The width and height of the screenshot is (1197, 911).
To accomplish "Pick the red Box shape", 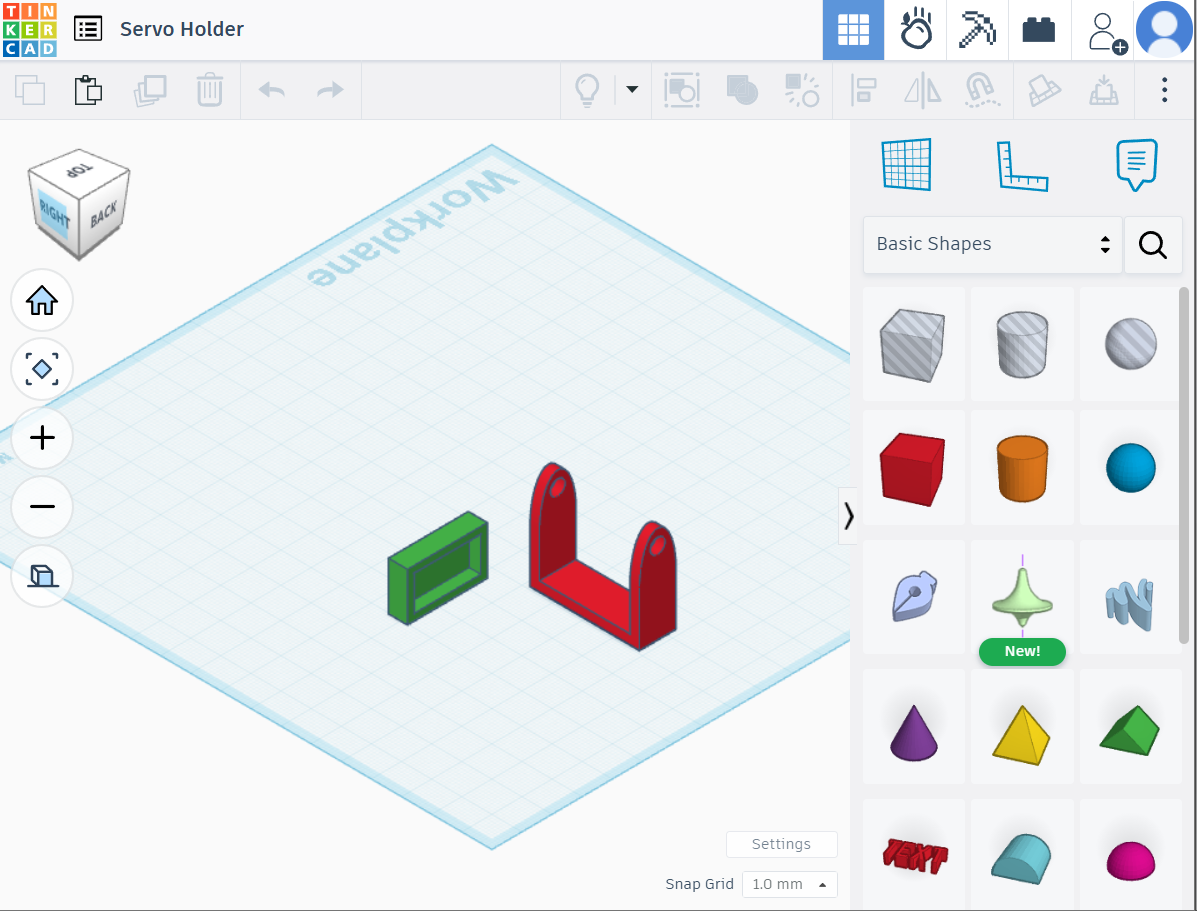I will coord(913,468).
